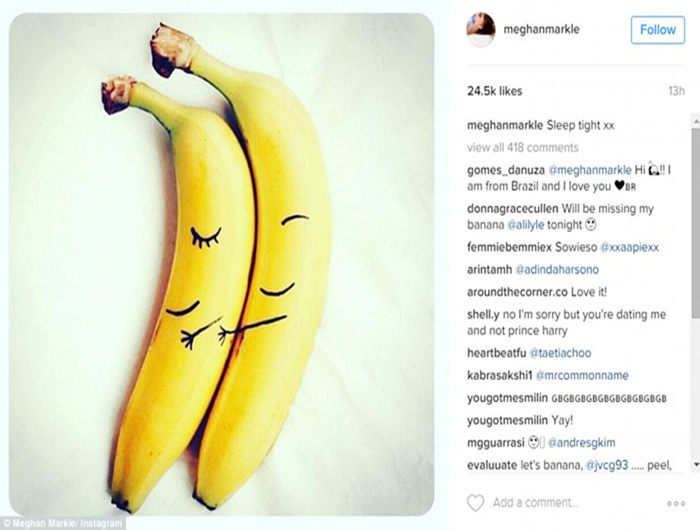The width and height of the screenshot is (700, 530).
Task: Visit gomes_danuza commenter profile
Action: click(x=506, y=171)
